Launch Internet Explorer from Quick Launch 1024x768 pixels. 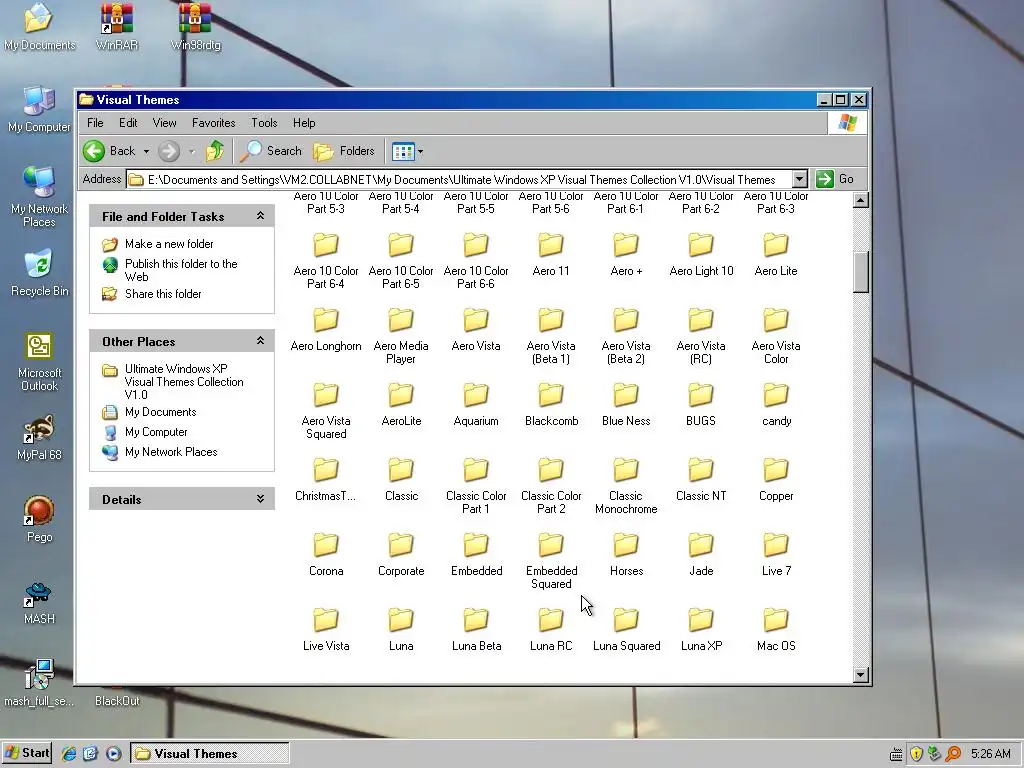coord(69,754)
